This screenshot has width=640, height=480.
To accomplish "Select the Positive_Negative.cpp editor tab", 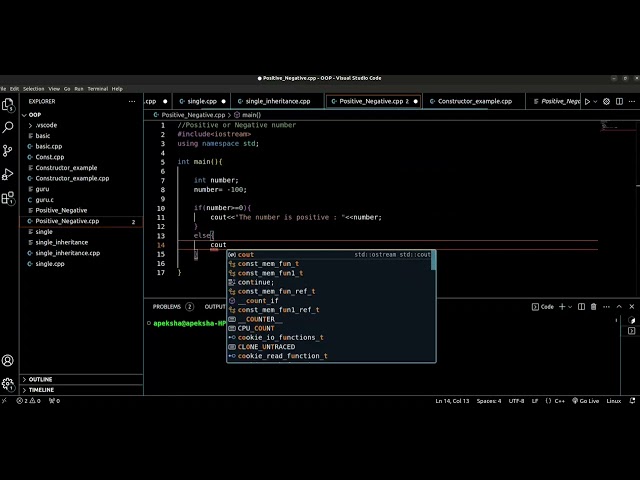I will click(373, 101).
